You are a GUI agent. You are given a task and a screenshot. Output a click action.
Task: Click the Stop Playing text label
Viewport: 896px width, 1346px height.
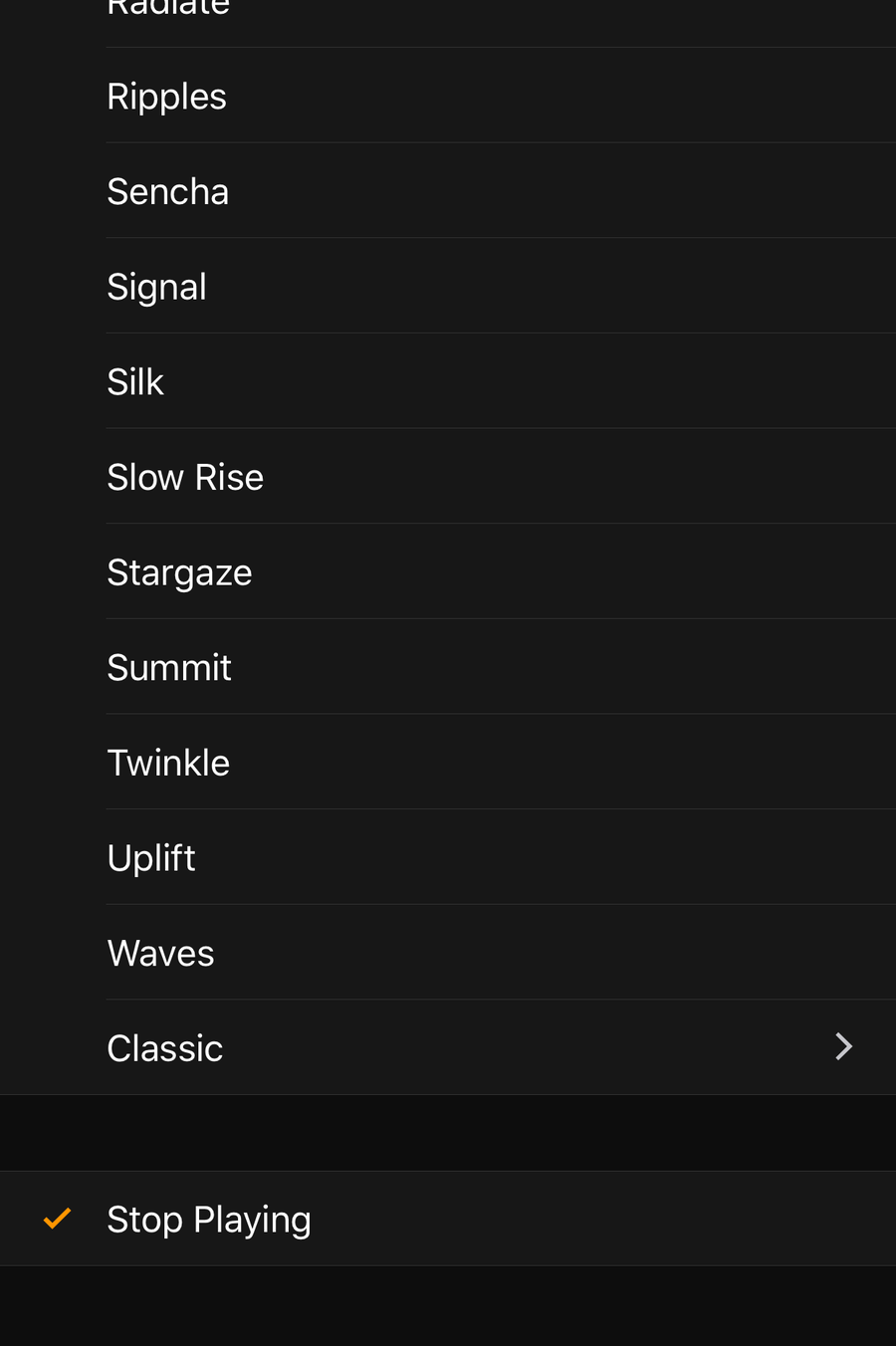pyautogui.click(x=209, y=1220)
